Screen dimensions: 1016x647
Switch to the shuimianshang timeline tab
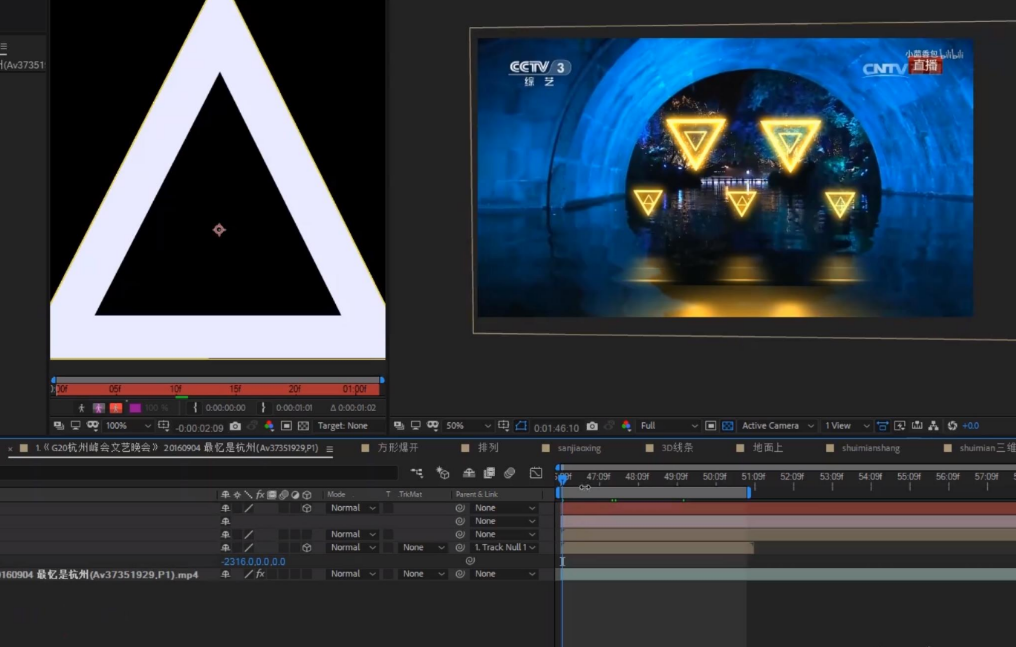[x=870, y=448]
